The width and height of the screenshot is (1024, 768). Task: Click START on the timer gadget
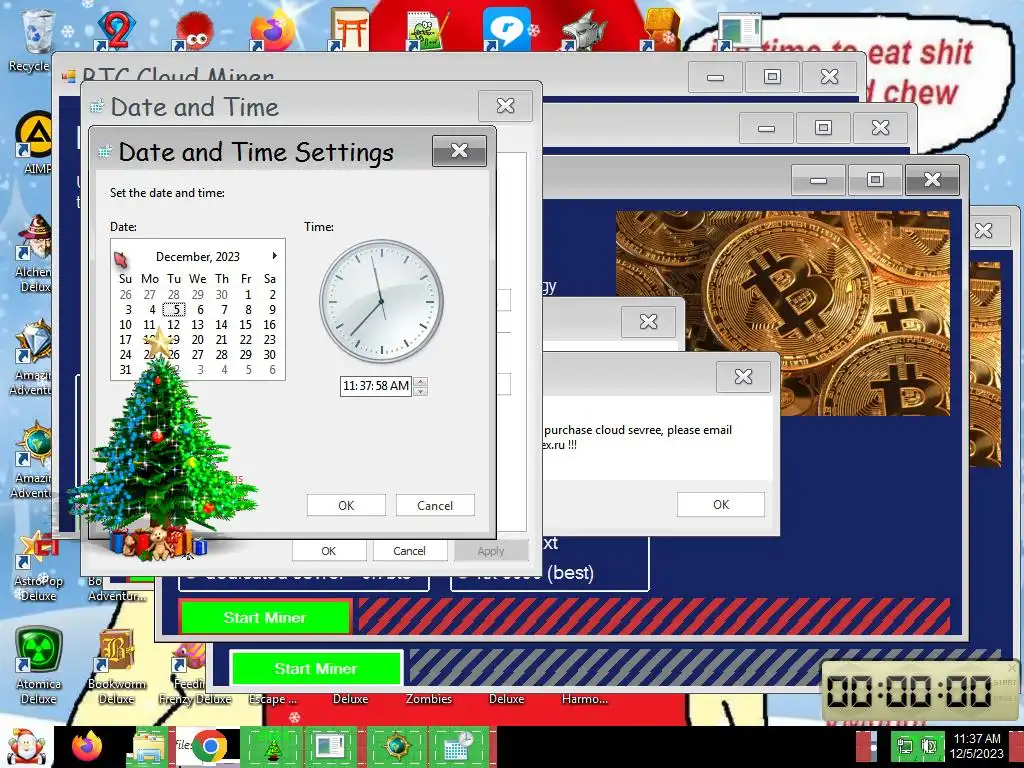[1004, 682]
